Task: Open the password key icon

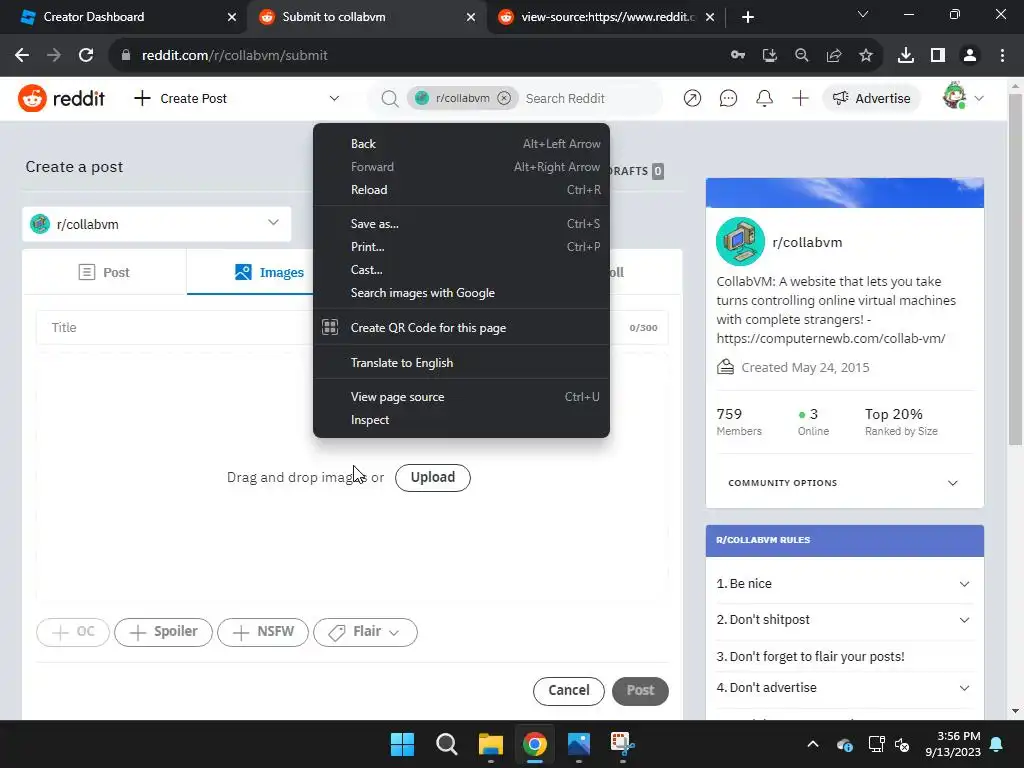Action: pyautogui.click(x=738, y=56)
